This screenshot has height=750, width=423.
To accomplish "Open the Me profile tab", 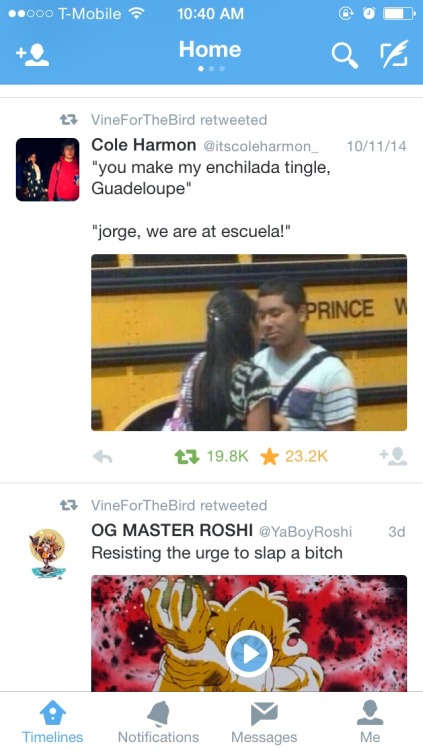I will click(x=370, y=722).
